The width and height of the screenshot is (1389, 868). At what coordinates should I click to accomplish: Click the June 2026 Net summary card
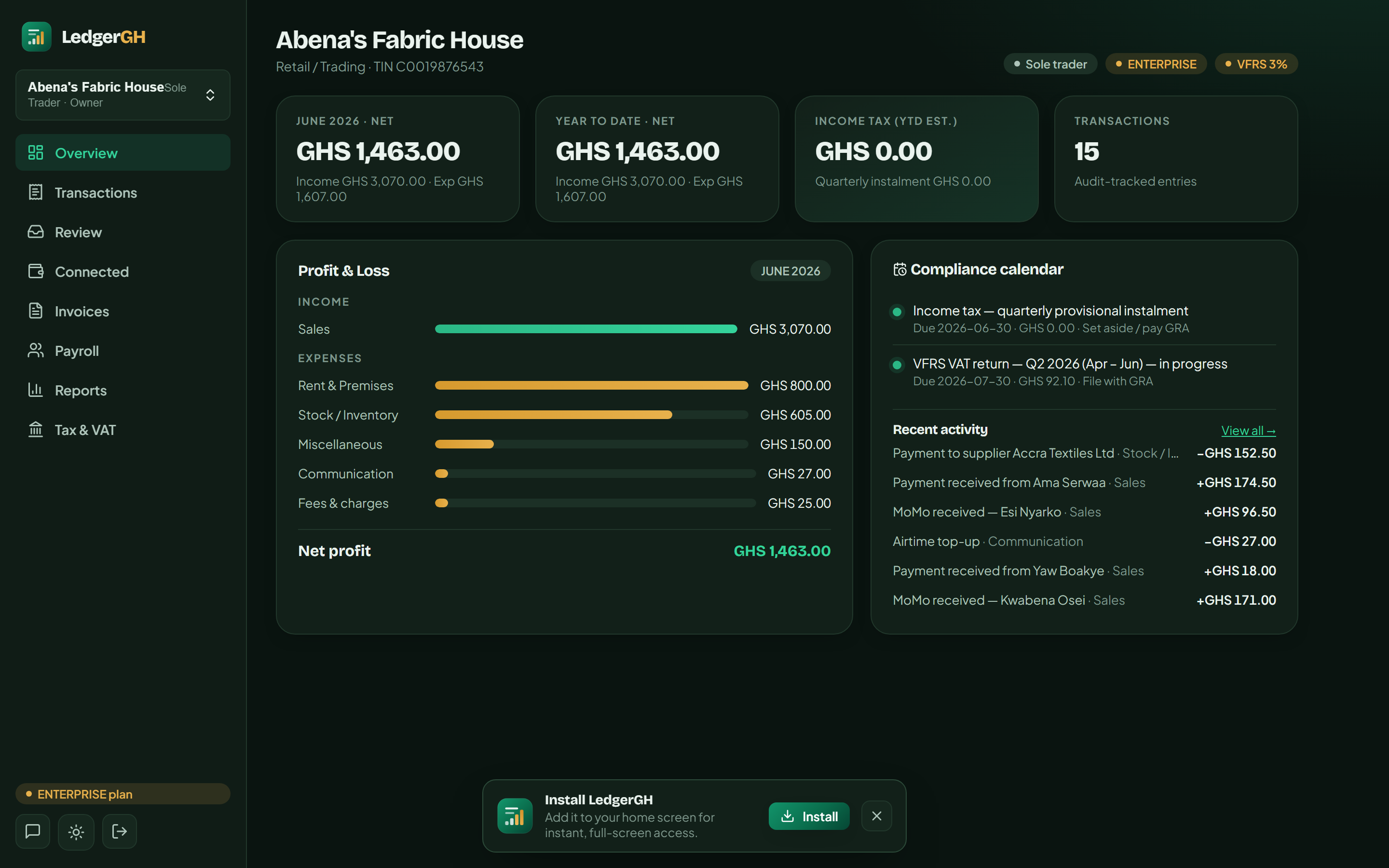pyautogui.click(x=398, y=159)
